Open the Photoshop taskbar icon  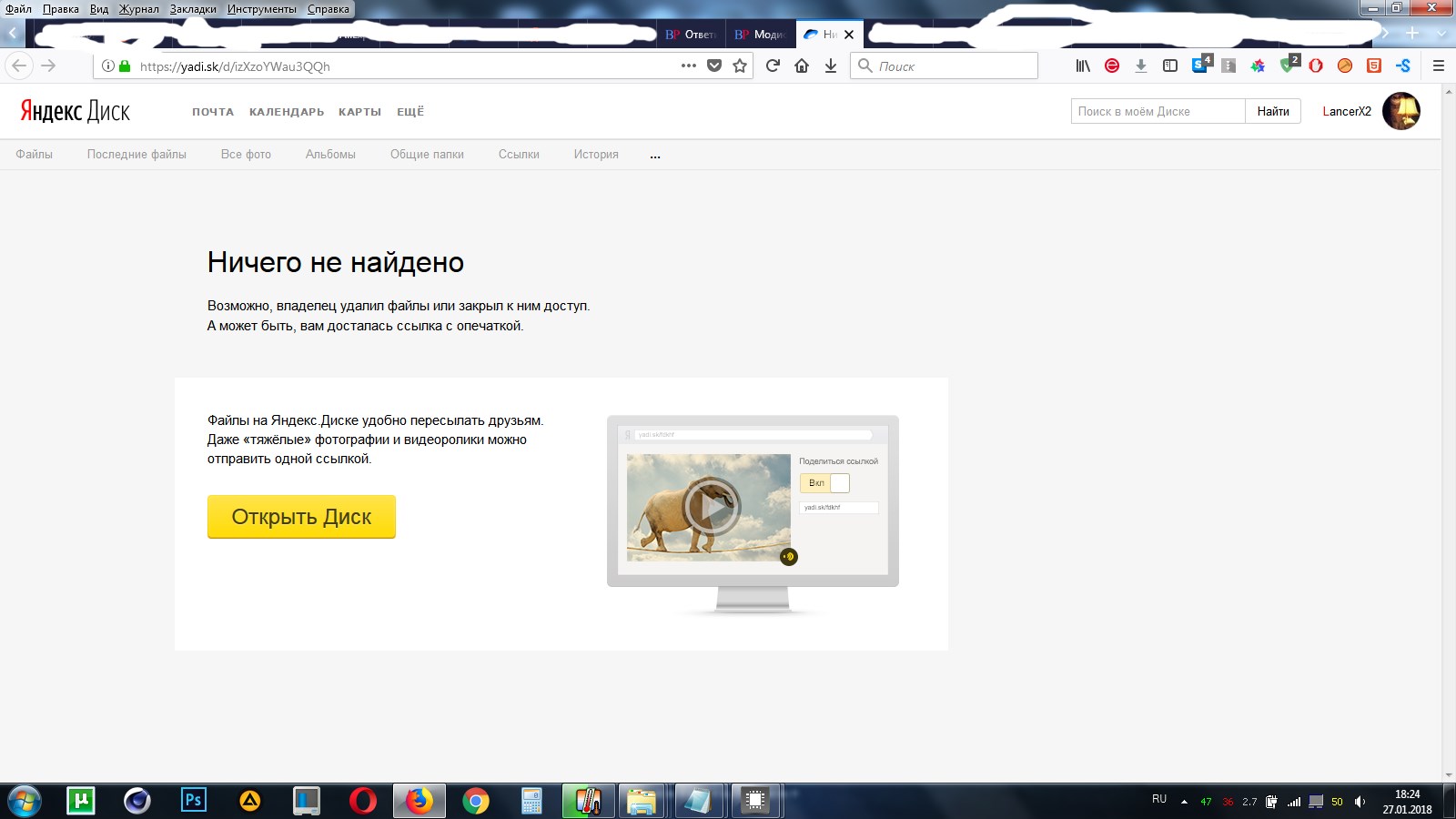pos(193,801)
